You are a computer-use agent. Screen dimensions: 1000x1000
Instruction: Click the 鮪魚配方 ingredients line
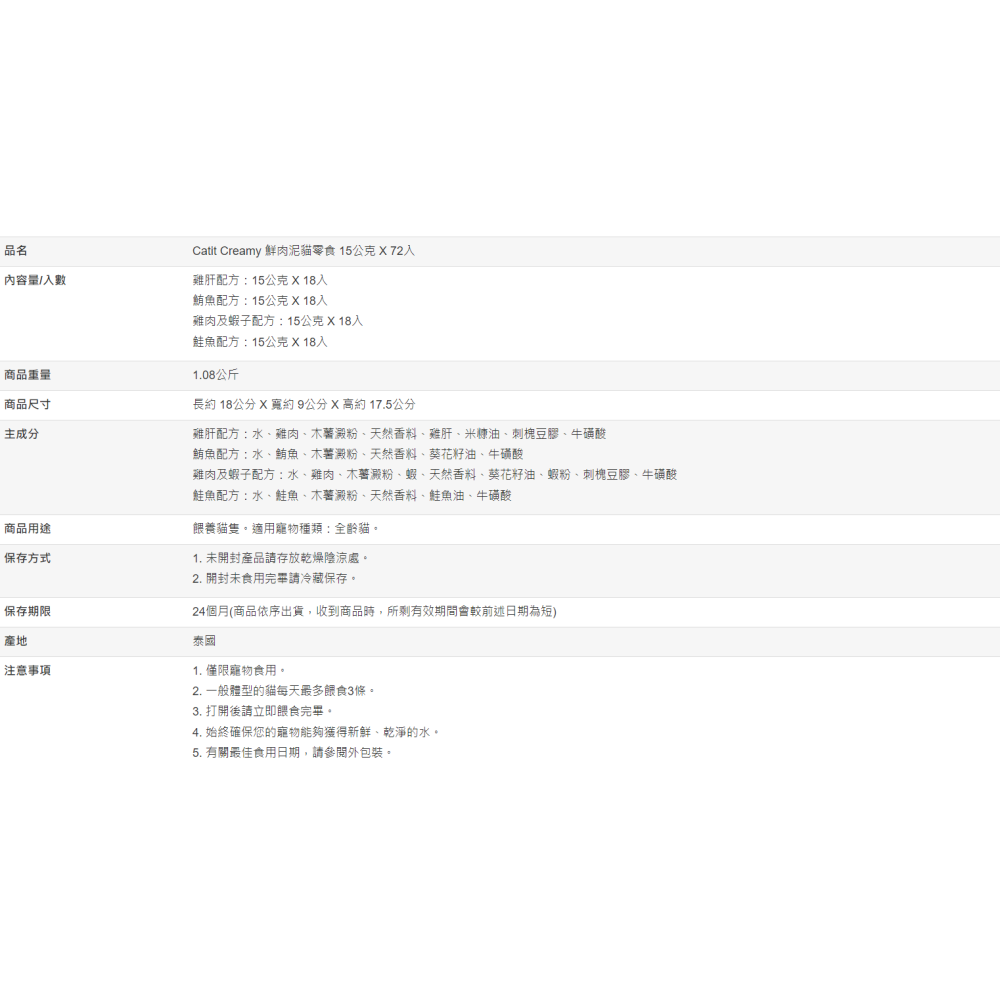[358, 454]
